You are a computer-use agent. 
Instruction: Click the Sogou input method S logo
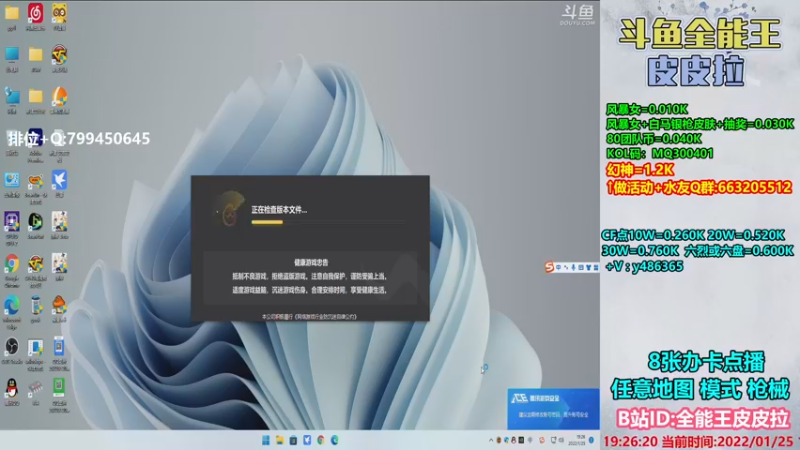[x=549, y=267]
